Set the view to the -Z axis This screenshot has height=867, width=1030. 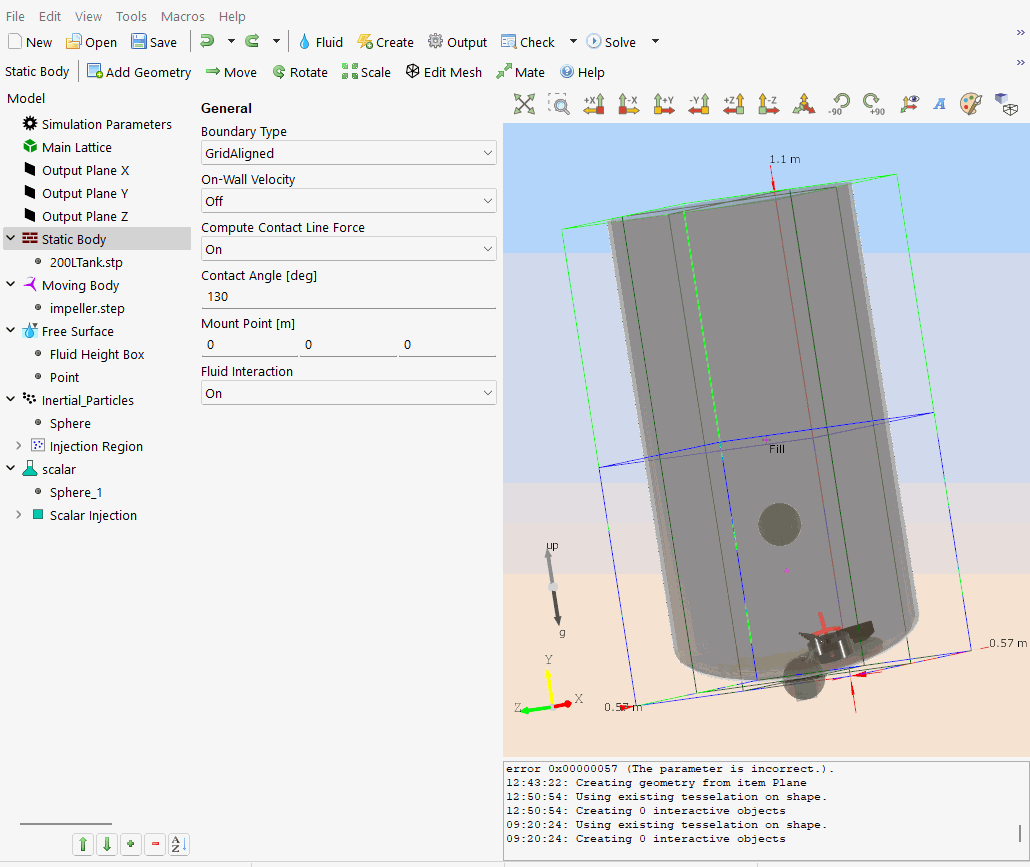(768, 104)
